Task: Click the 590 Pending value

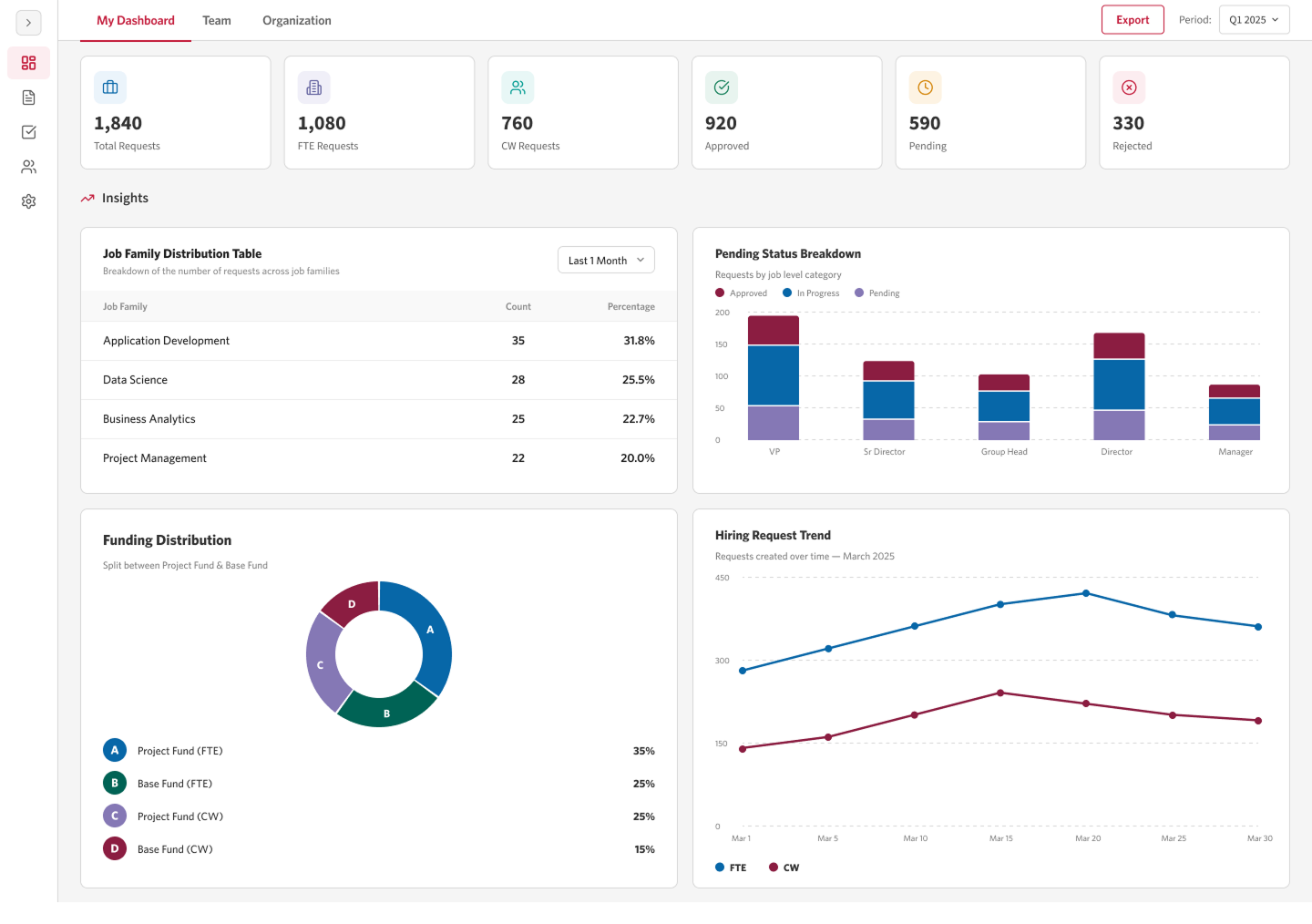Action: click(x=925, y=123)
